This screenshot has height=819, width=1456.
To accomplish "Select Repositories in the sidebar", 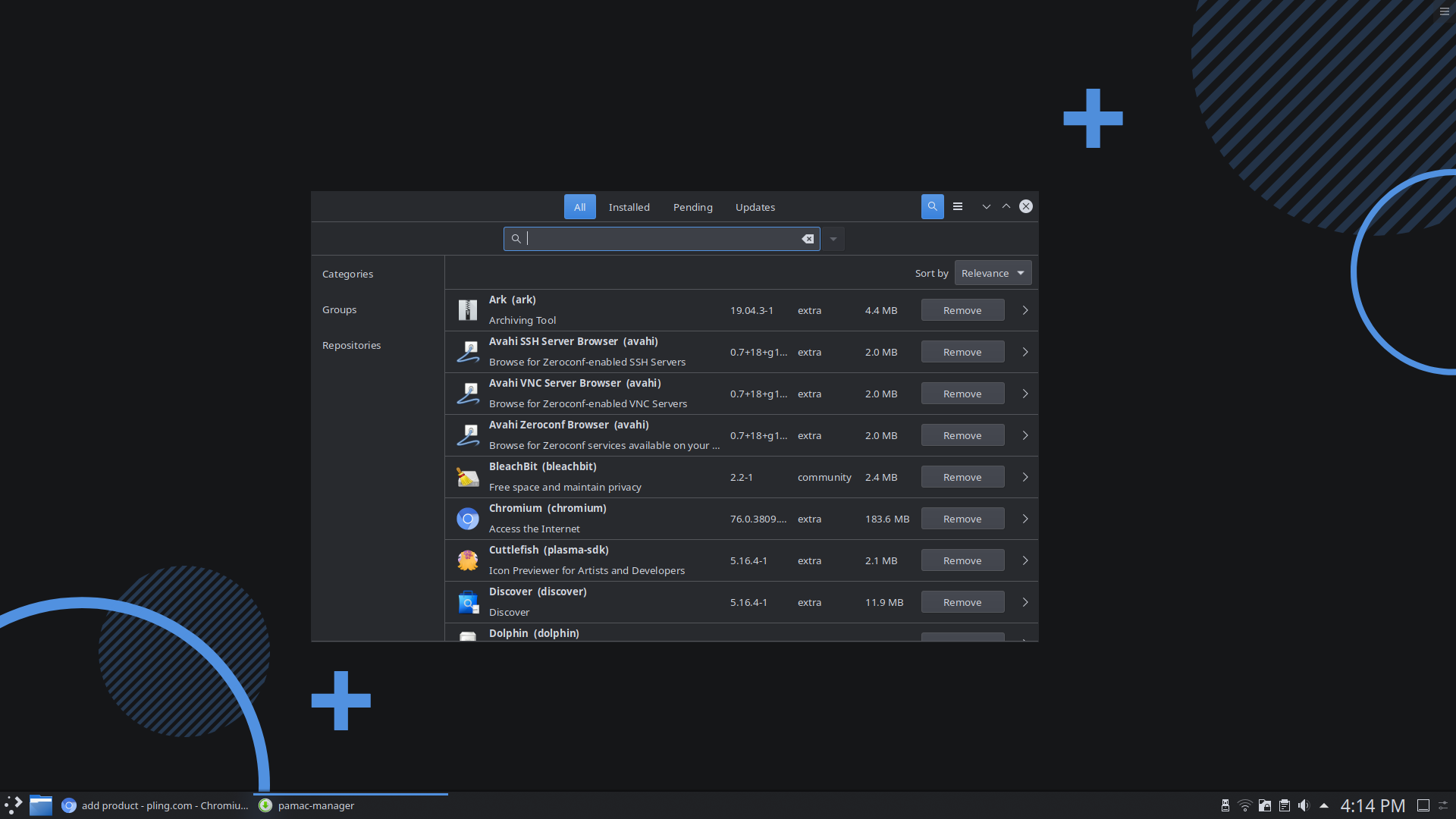I will click(351, 345).
